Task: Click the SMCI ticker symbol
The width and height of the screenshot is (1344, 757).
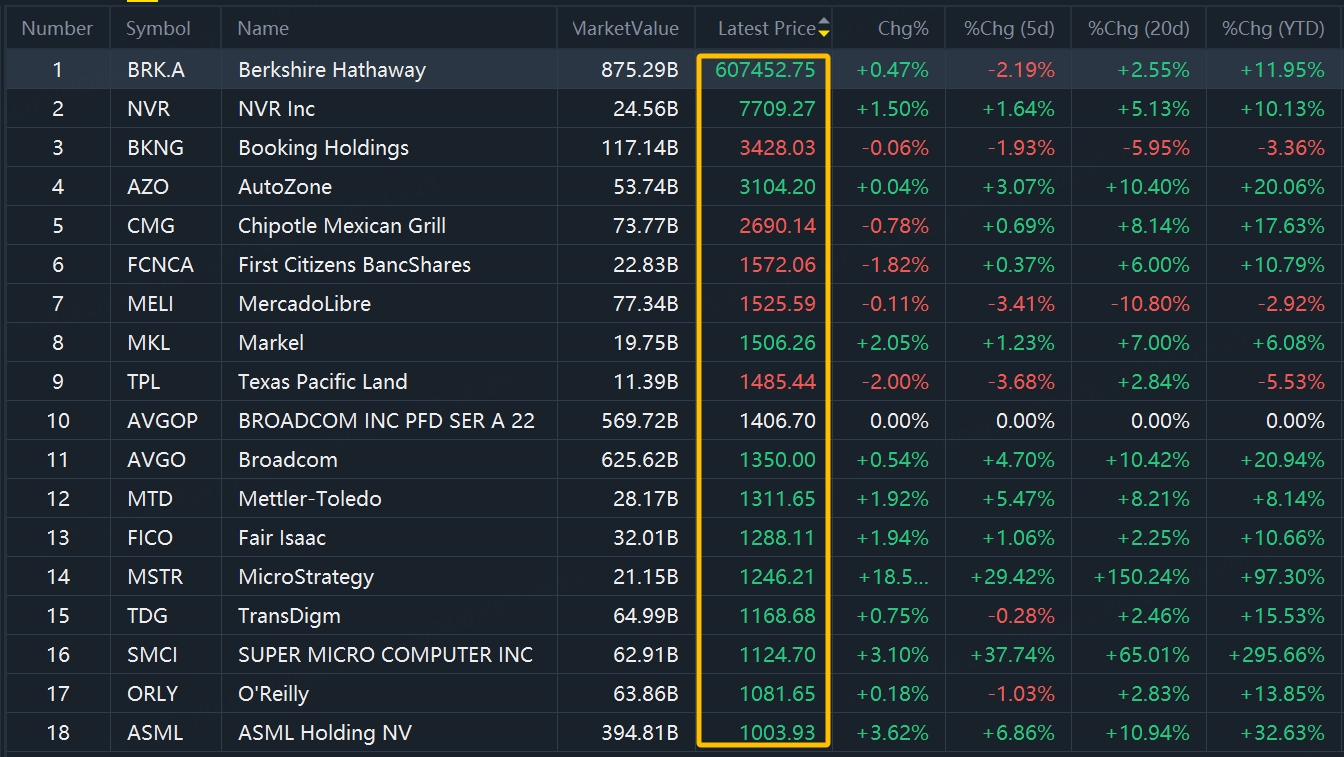Action: (152, 655)
